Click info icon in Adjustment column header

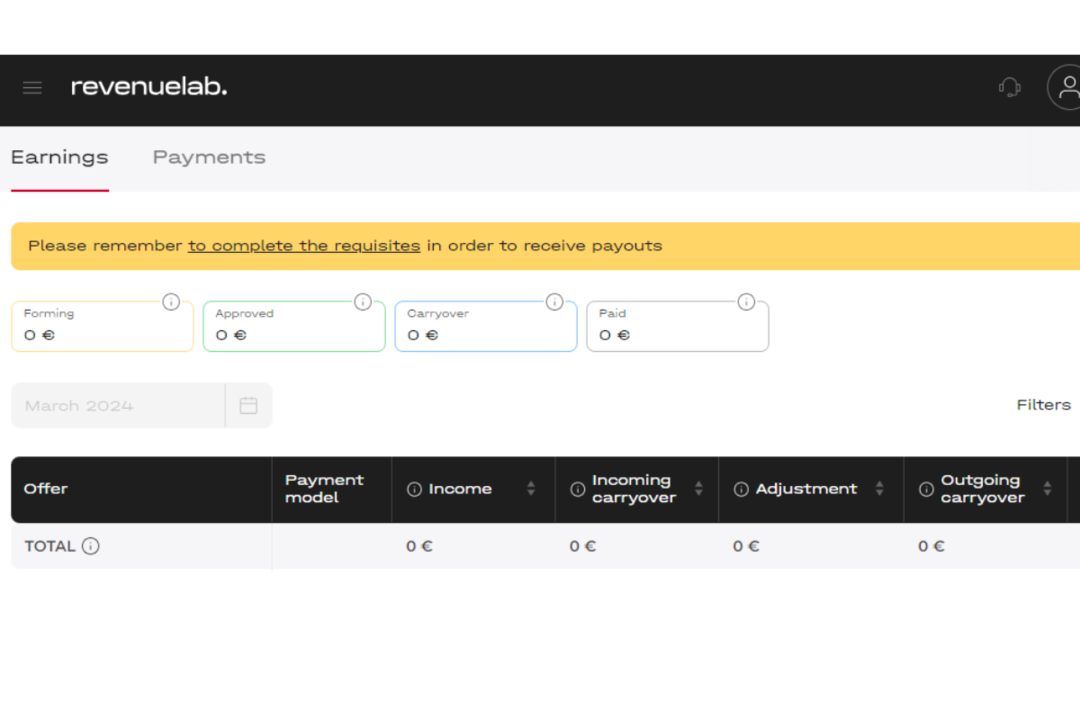[741, 489]
